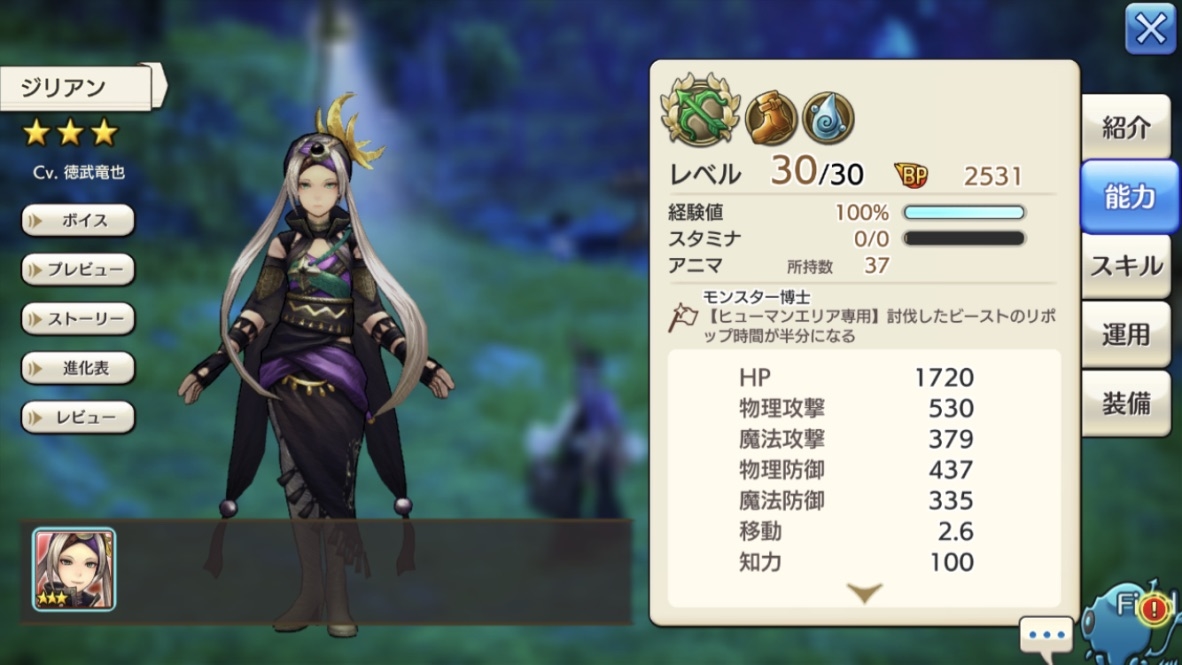1182x665 pixels.
Task: Select the Jillian character portrait thumbnail
Action: (74, 569)
